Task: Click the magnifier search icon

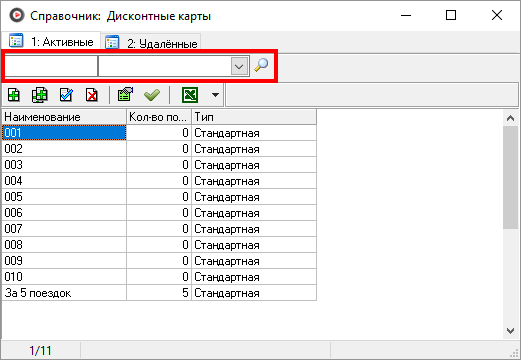Action: pos(261,65)
